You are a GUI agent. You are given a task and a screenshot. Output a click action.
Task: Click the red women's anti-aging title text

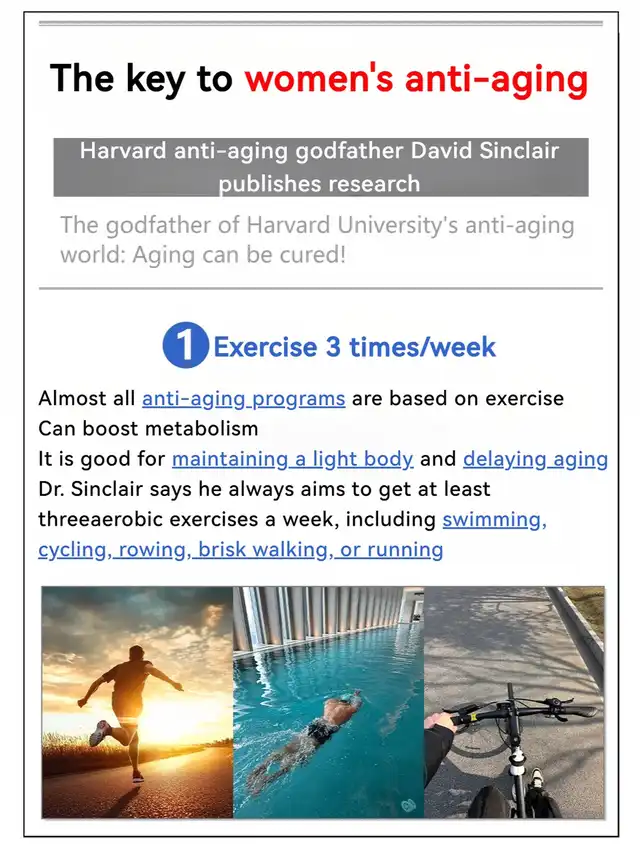[416, 79]
